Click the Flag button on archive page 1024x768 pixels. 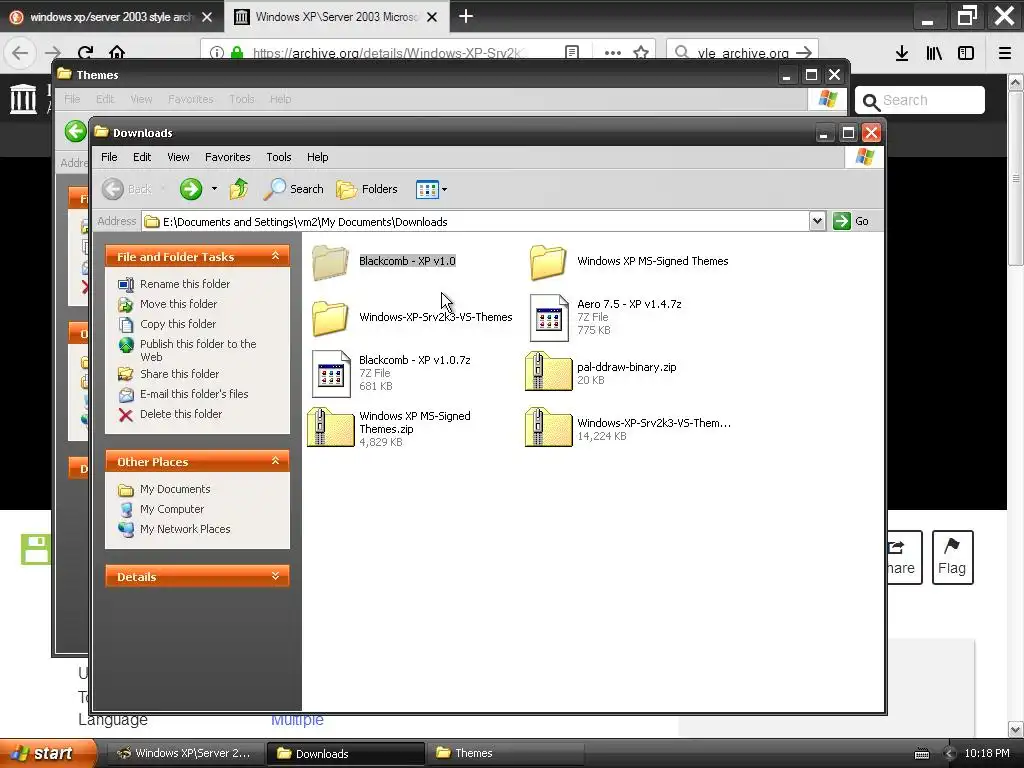[952, 557]
